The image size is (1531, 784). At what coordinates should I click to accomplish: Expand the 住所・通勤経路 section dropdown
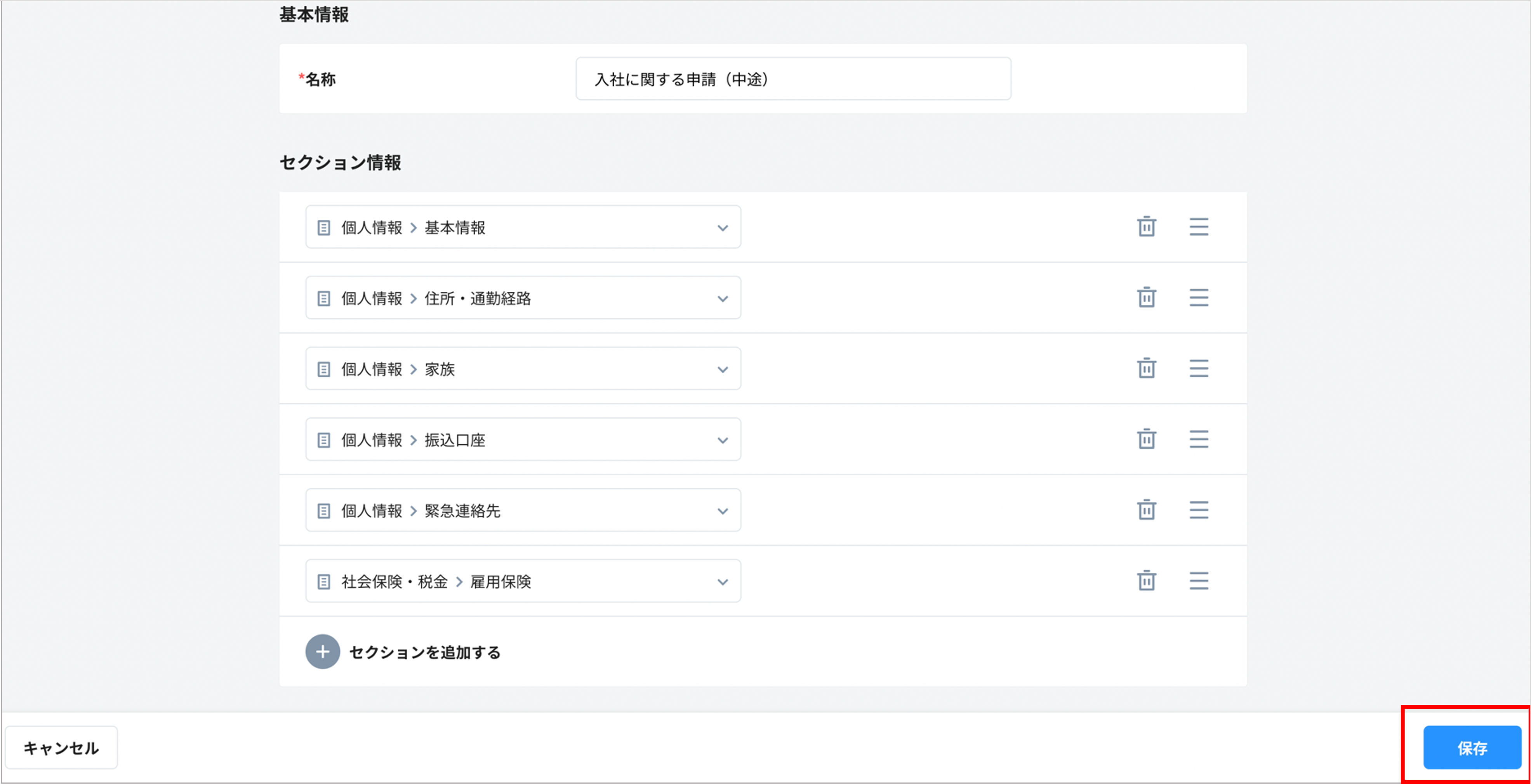523,298
